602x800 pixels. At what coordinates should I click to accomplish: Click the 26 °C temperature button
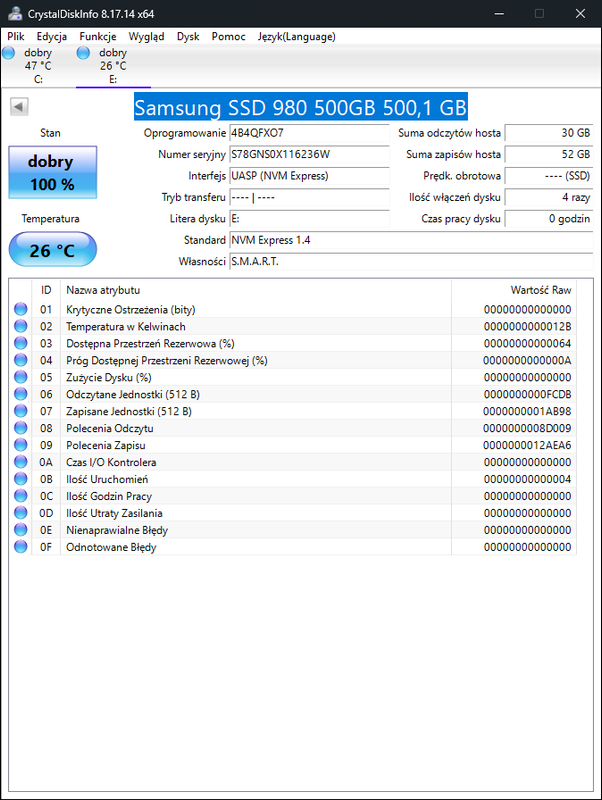pyautogui.click(x=53, y=249)
